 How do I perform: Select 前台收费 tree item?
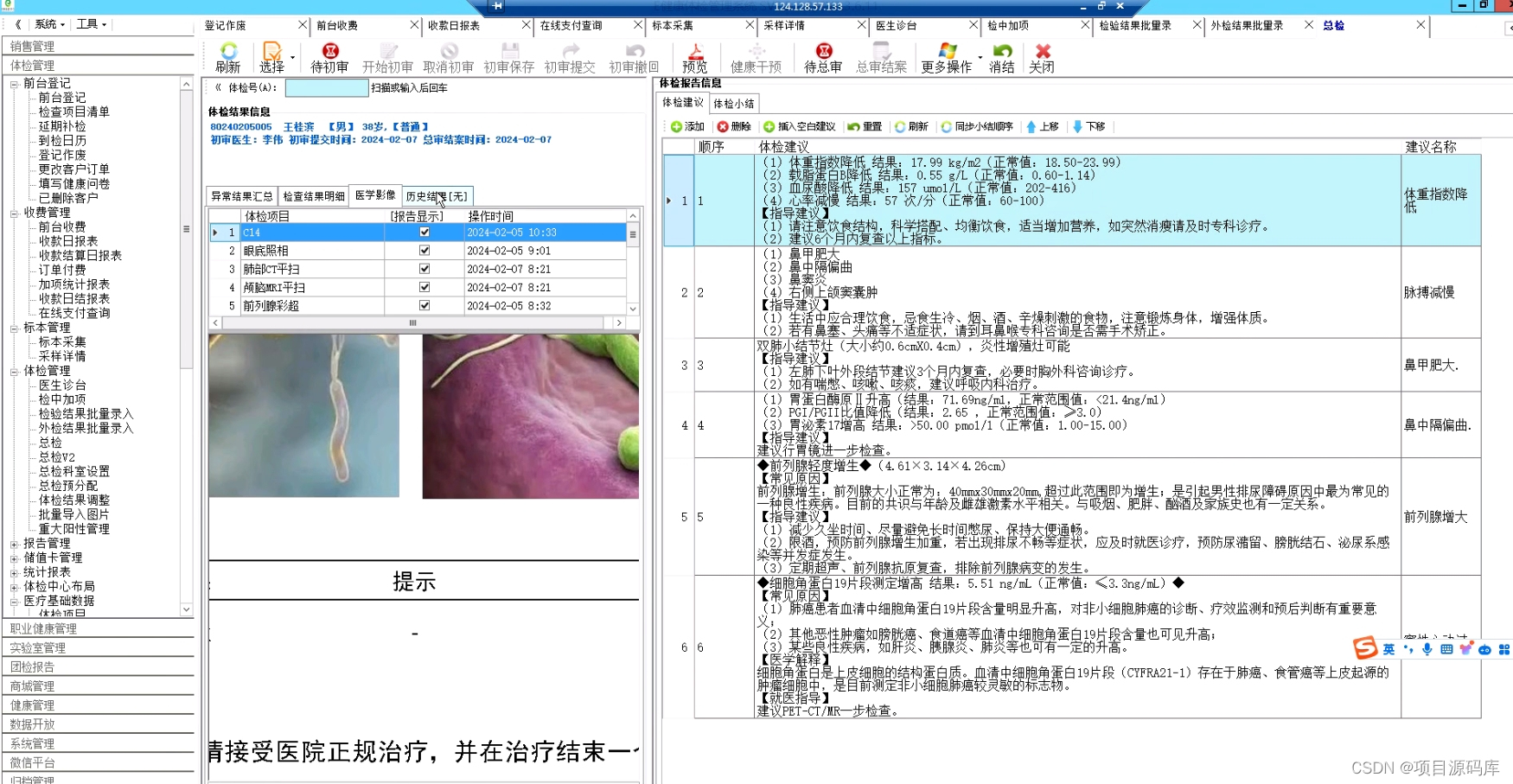(62, 227)
